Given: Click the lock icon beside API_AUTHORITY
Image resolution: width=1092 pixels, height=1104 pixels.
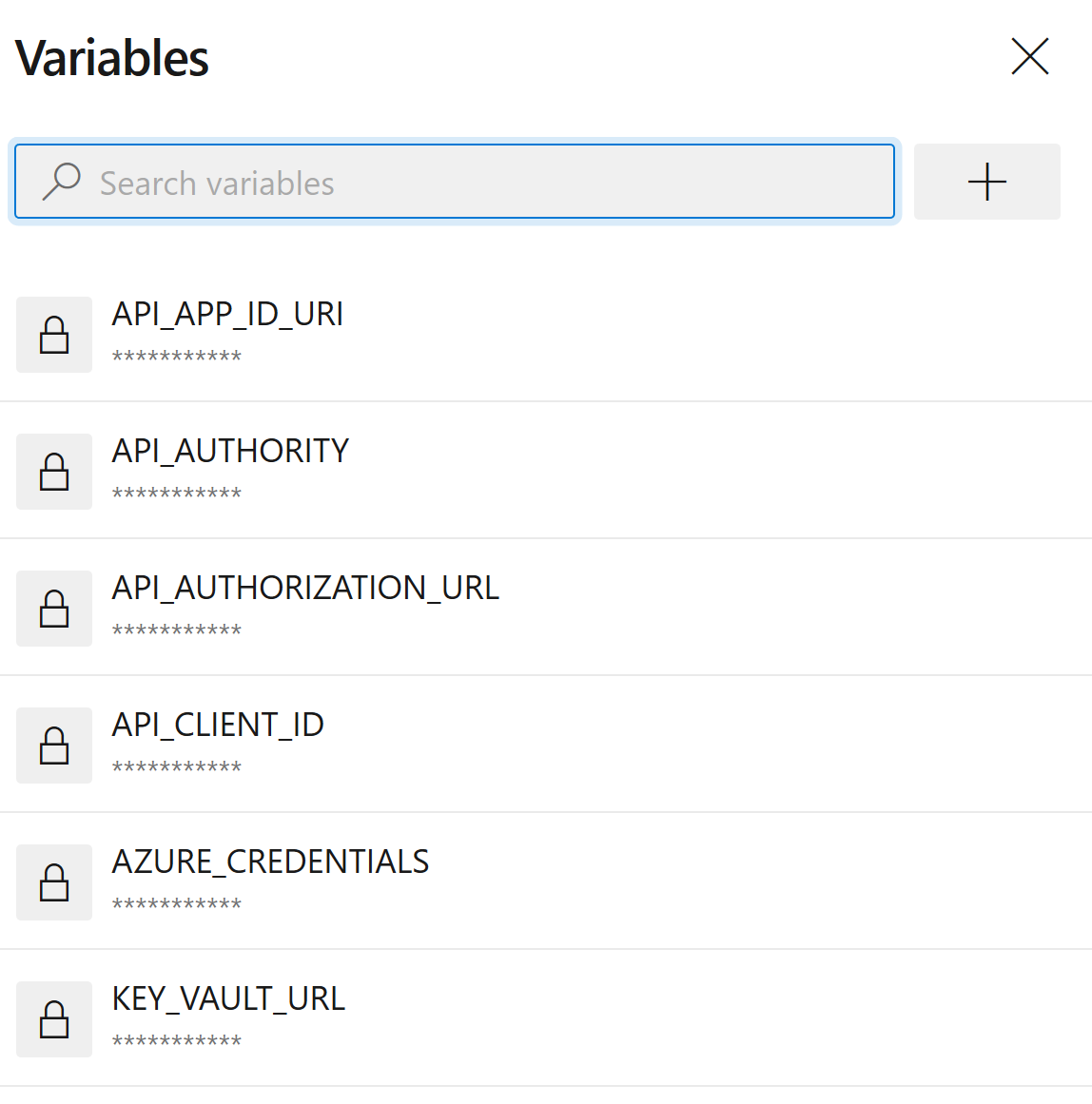Looking at the screenshot, I should [x=54, y=472].
